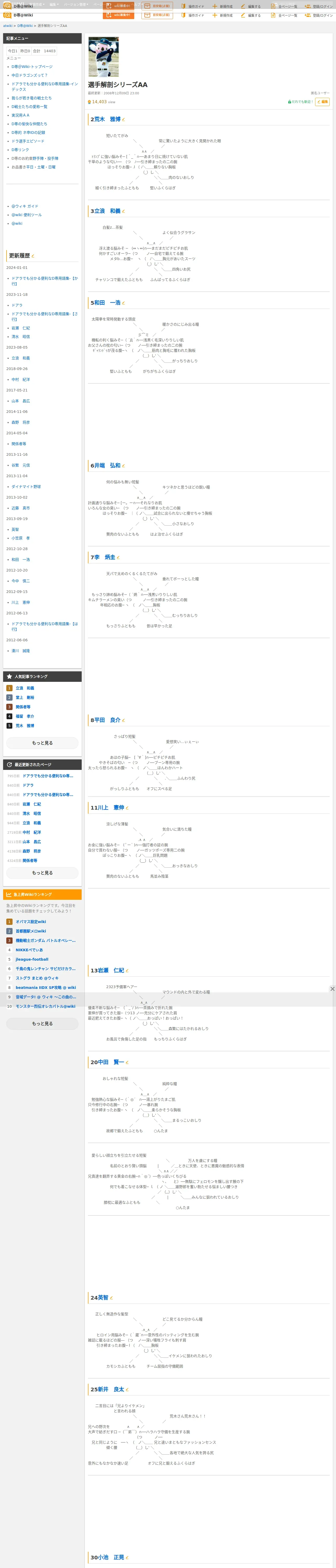The width and height of the screenshot is (336, 1568).
Task: Close the overlay with the X icon
Action: [x=332, y=989]
